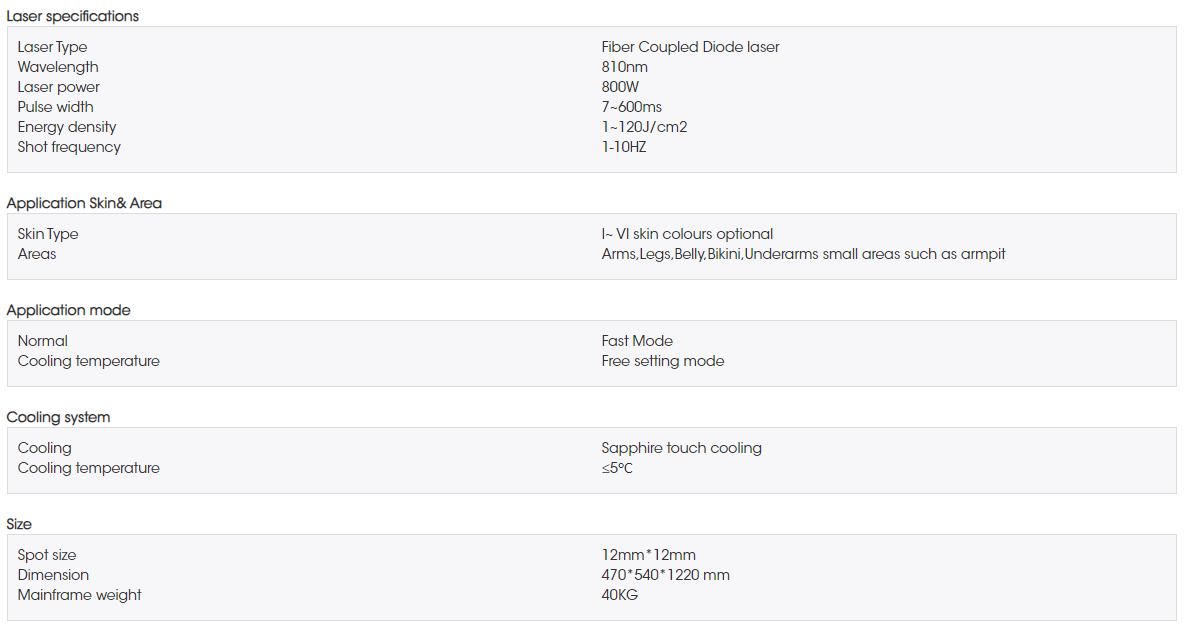
Task: Click the "1-10HZ" shot frequency value
Action: (x=624, y=147)
